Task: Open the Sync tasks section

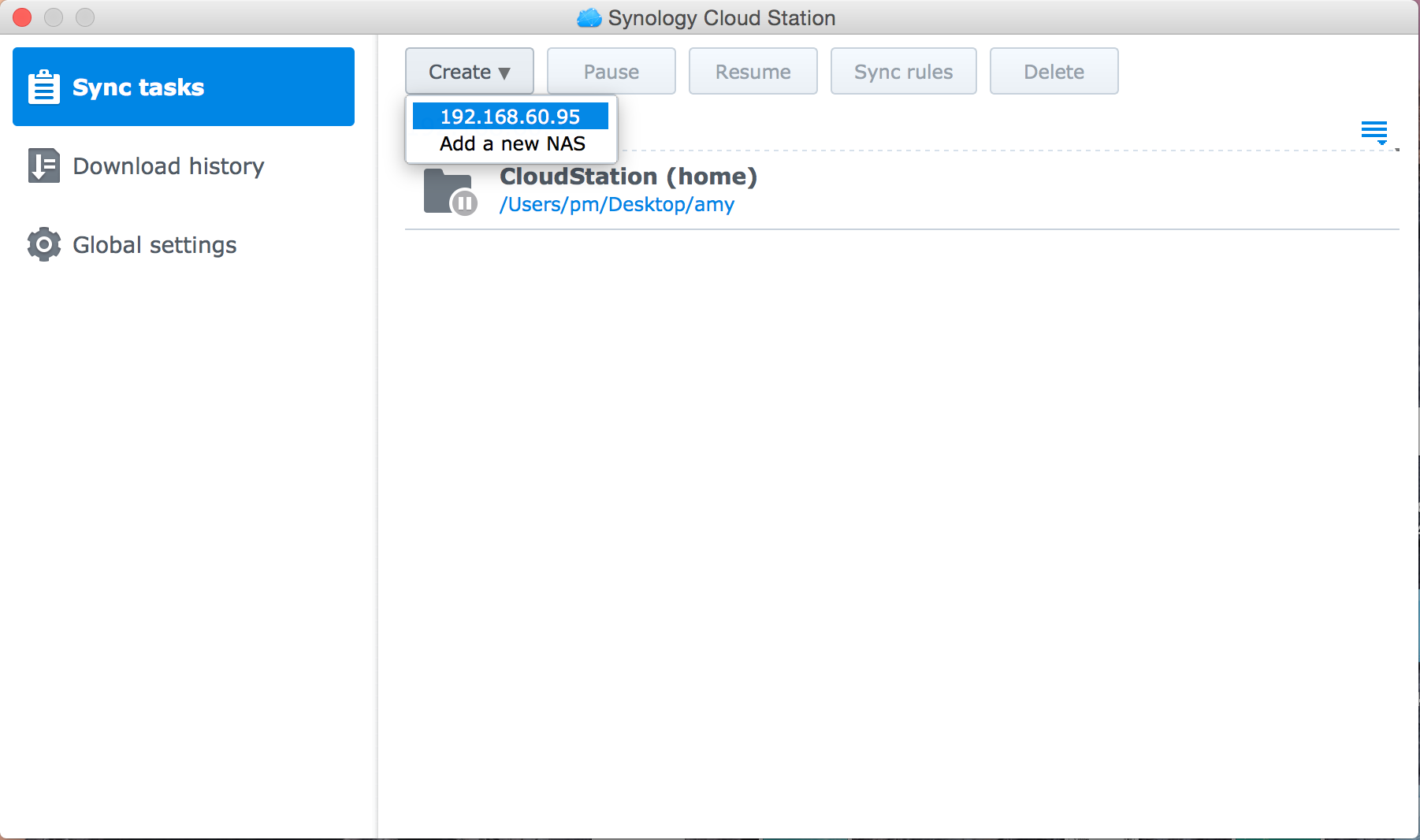Action: (x=183, y=87)
